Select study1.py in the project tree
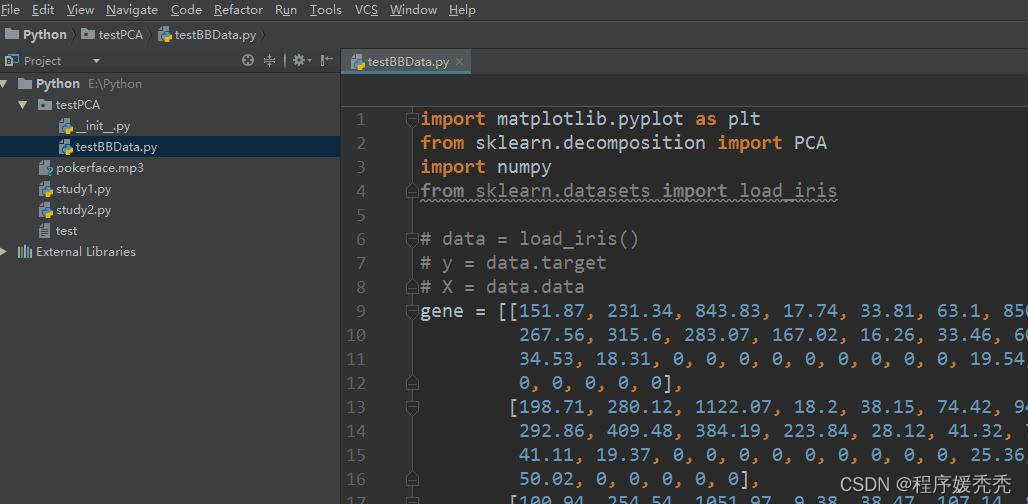Viewport: 1028px width, 504px height. tap(83, 189)
